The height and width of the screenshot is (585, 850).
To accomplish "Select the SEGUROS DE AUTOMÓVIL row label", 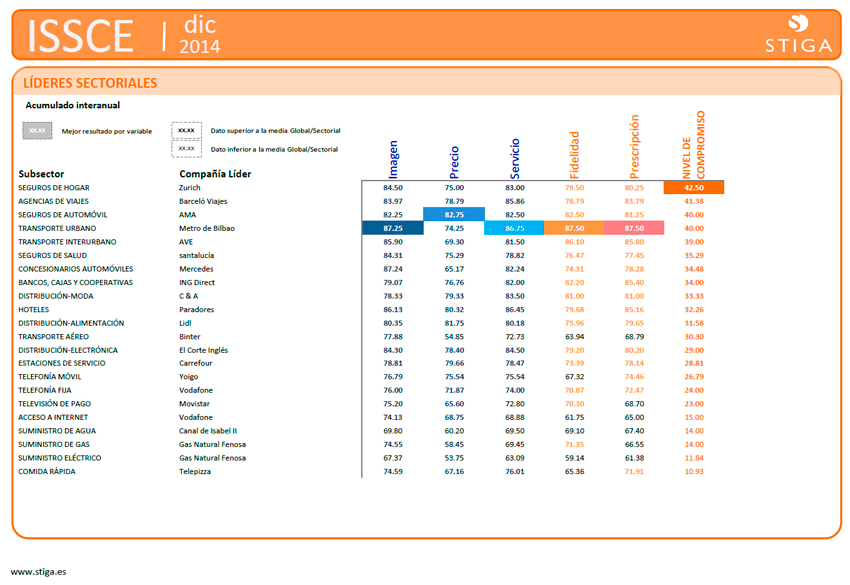I will (63, 215).
